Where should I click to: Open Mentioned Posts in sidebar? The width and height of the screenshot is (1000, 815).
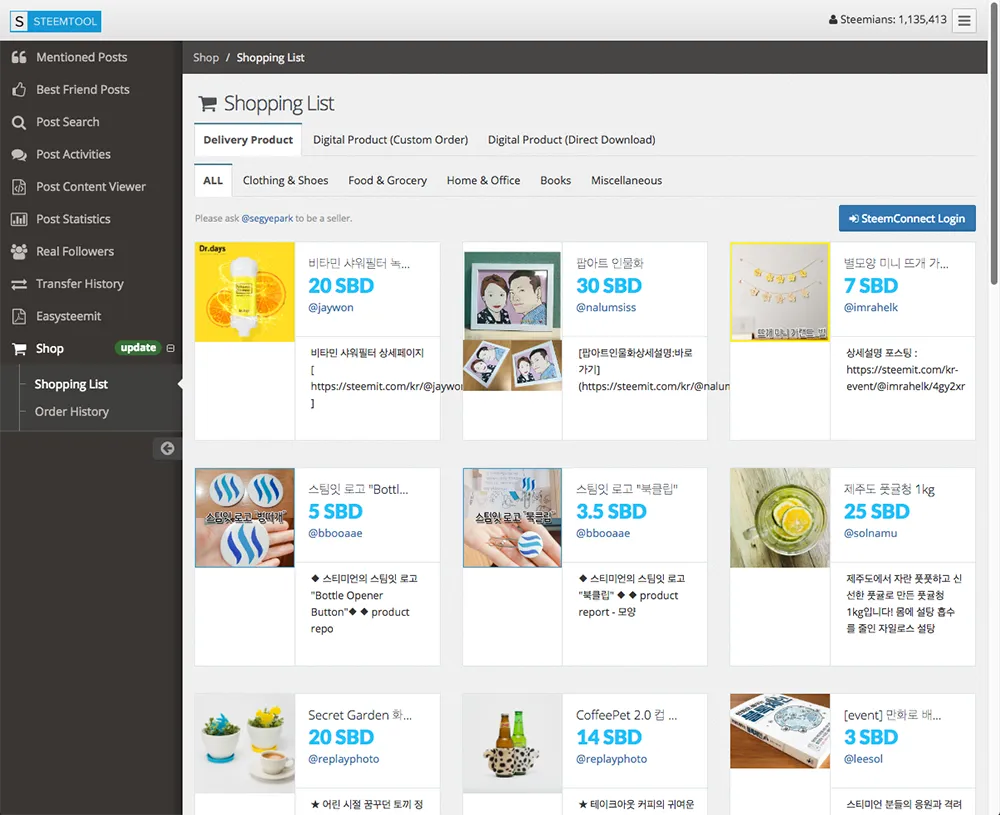[82, 57]
